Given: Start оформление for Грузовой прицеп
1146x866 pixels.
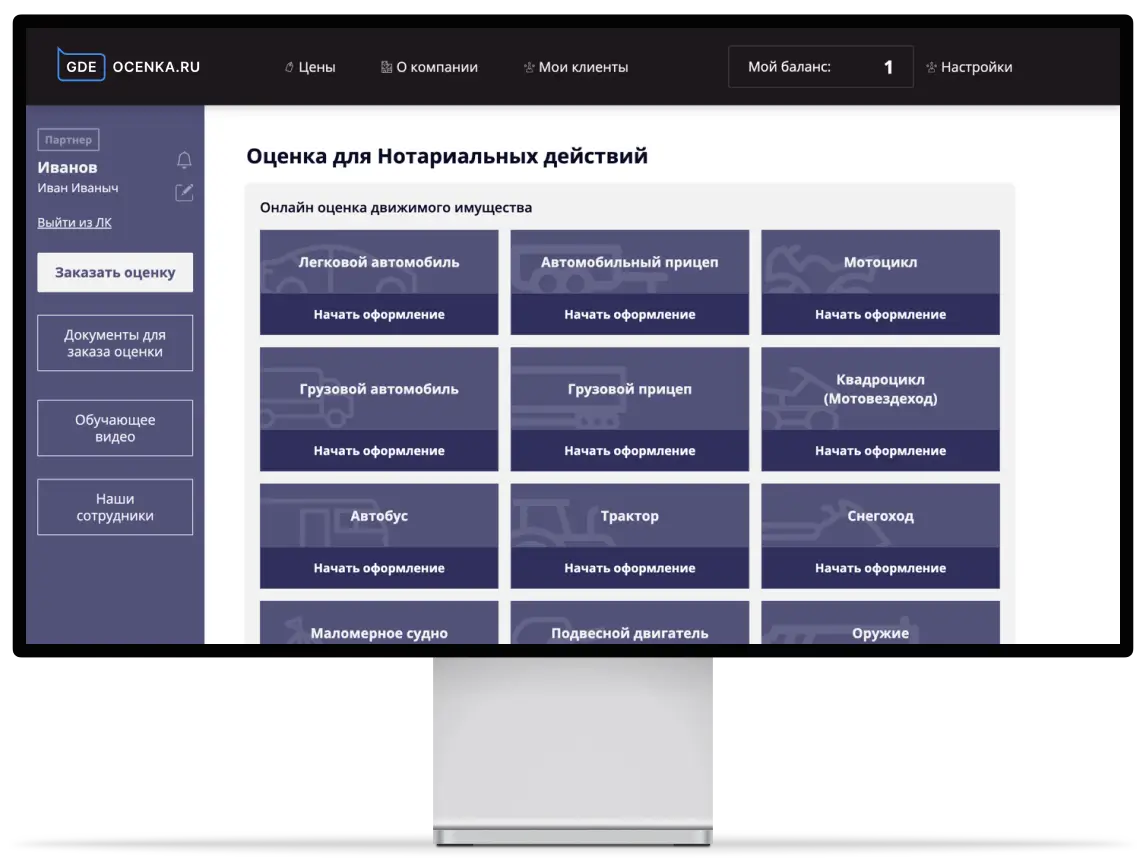Looking at the screenshot, I should point(629,451).
